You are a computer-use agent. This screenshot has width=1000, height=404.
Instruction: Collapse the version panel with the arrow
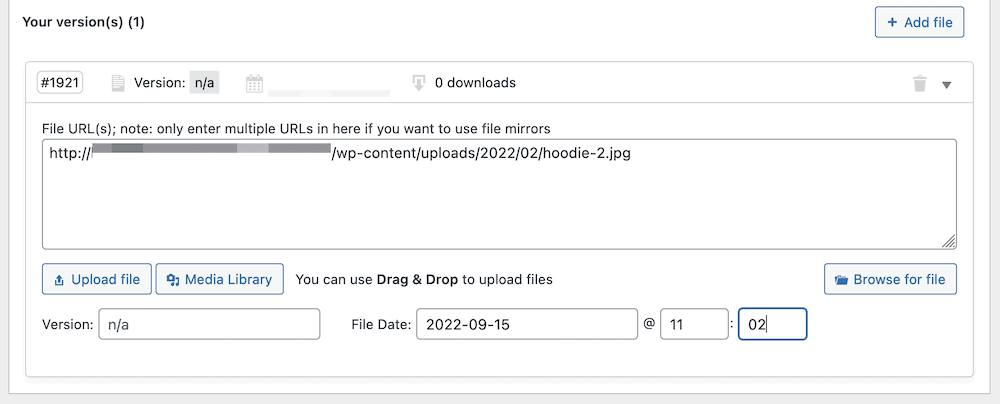[x=947, y=85]
